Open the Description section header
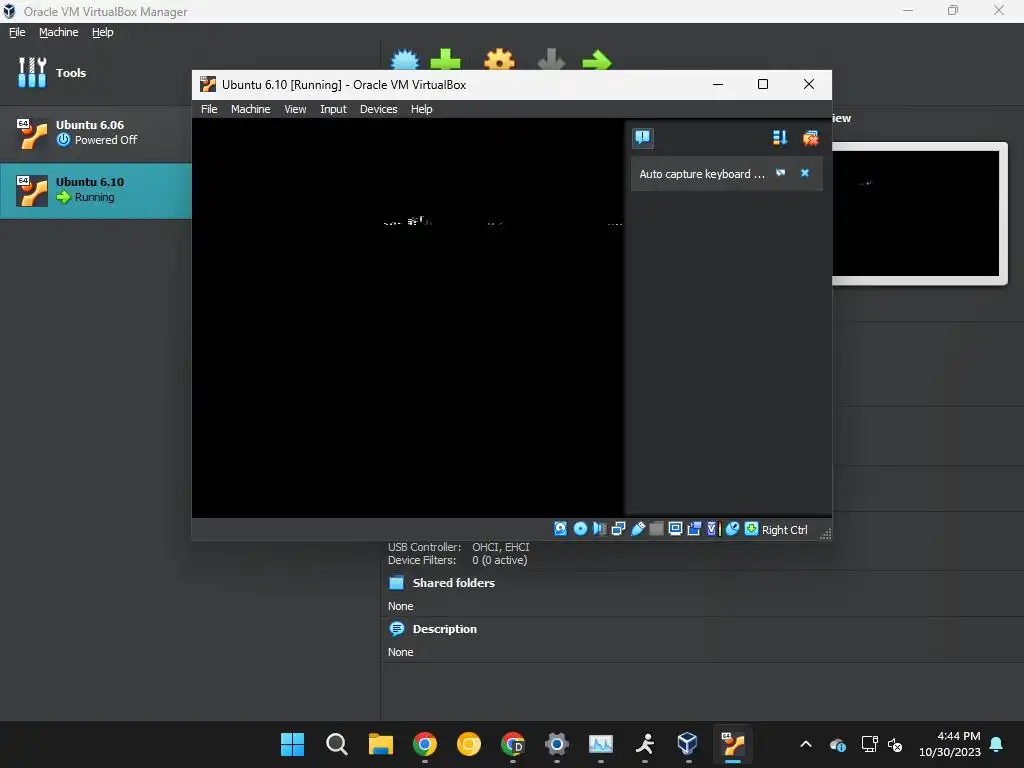 pos(444,629)
